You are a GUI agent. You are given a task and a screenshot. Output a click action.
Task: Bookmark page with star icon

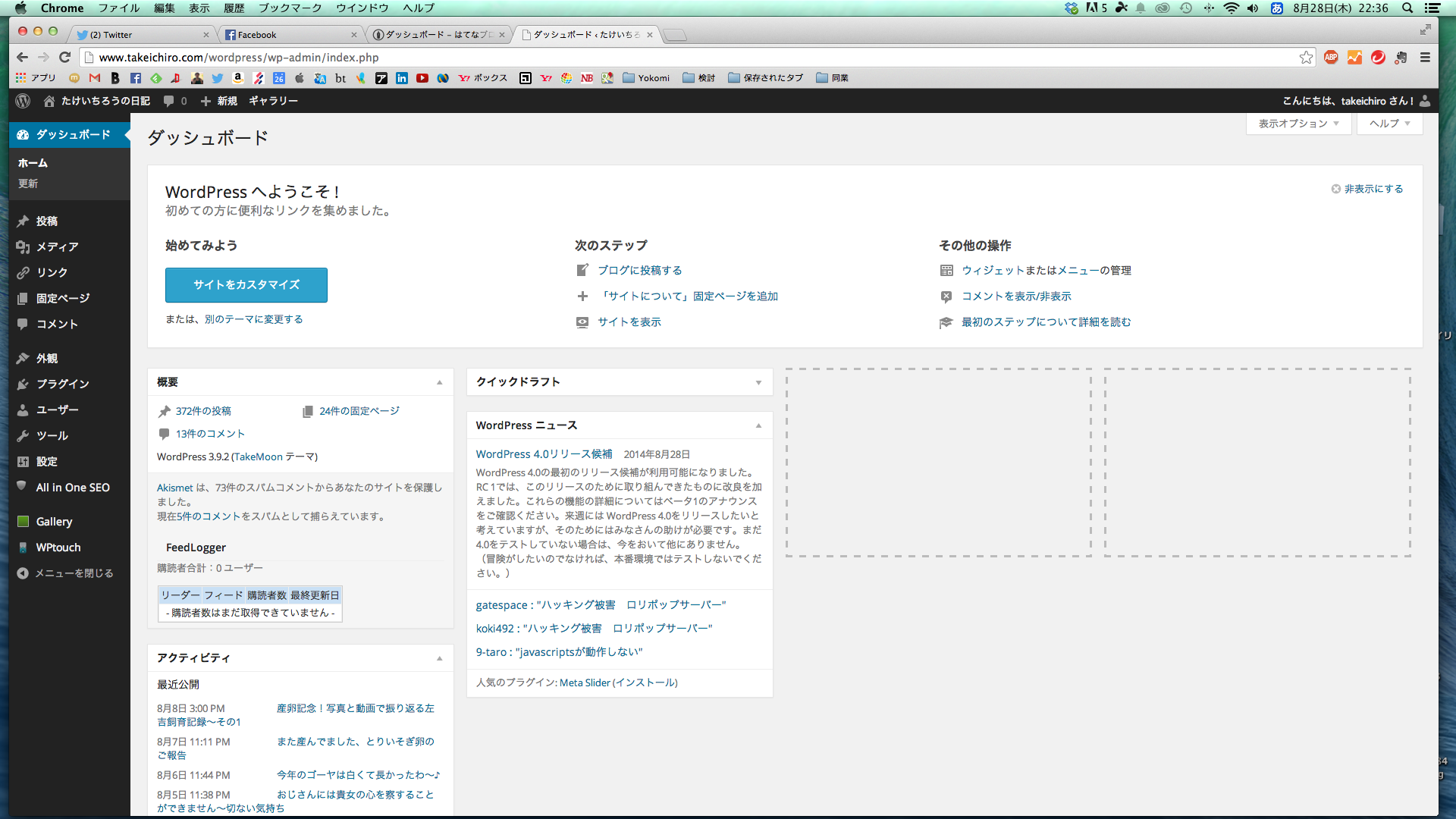click(1306, 58)
